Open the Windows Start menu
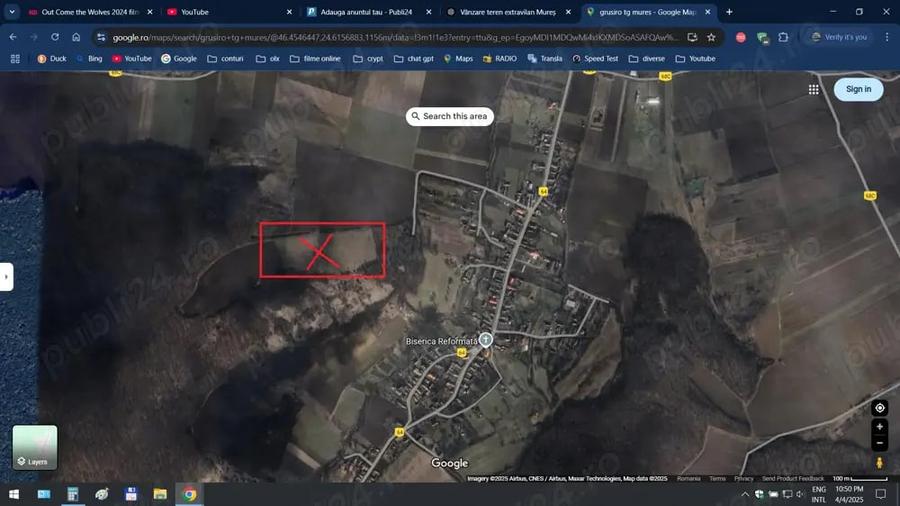 click(x=14, y=494)
